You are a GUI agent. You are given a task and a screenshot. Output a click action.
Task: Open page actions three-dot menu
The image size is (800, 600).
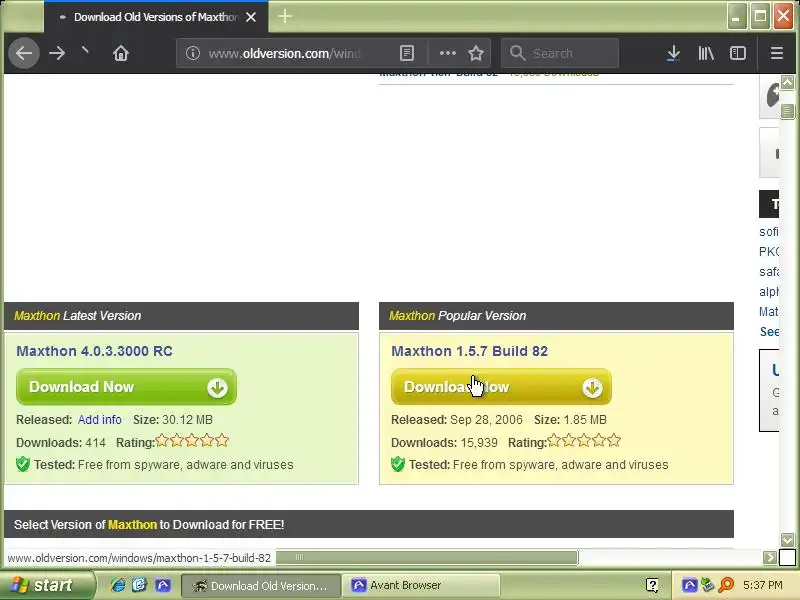(447, 53)
